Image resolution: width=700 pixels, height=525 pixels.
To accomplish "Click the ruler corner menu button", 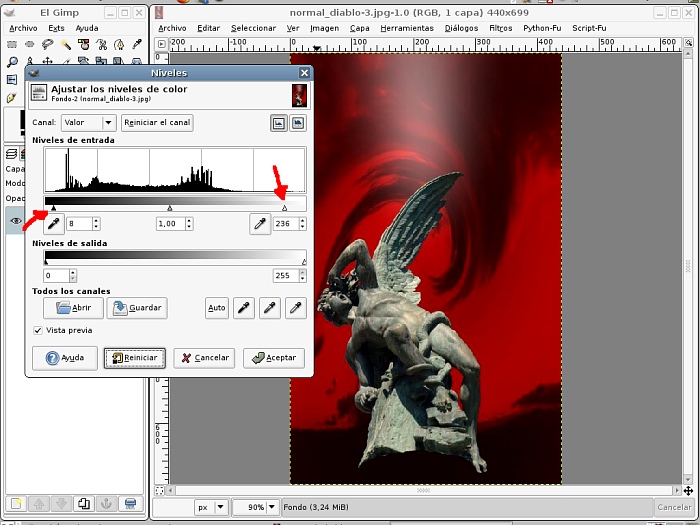I will [x=161, y=44].
